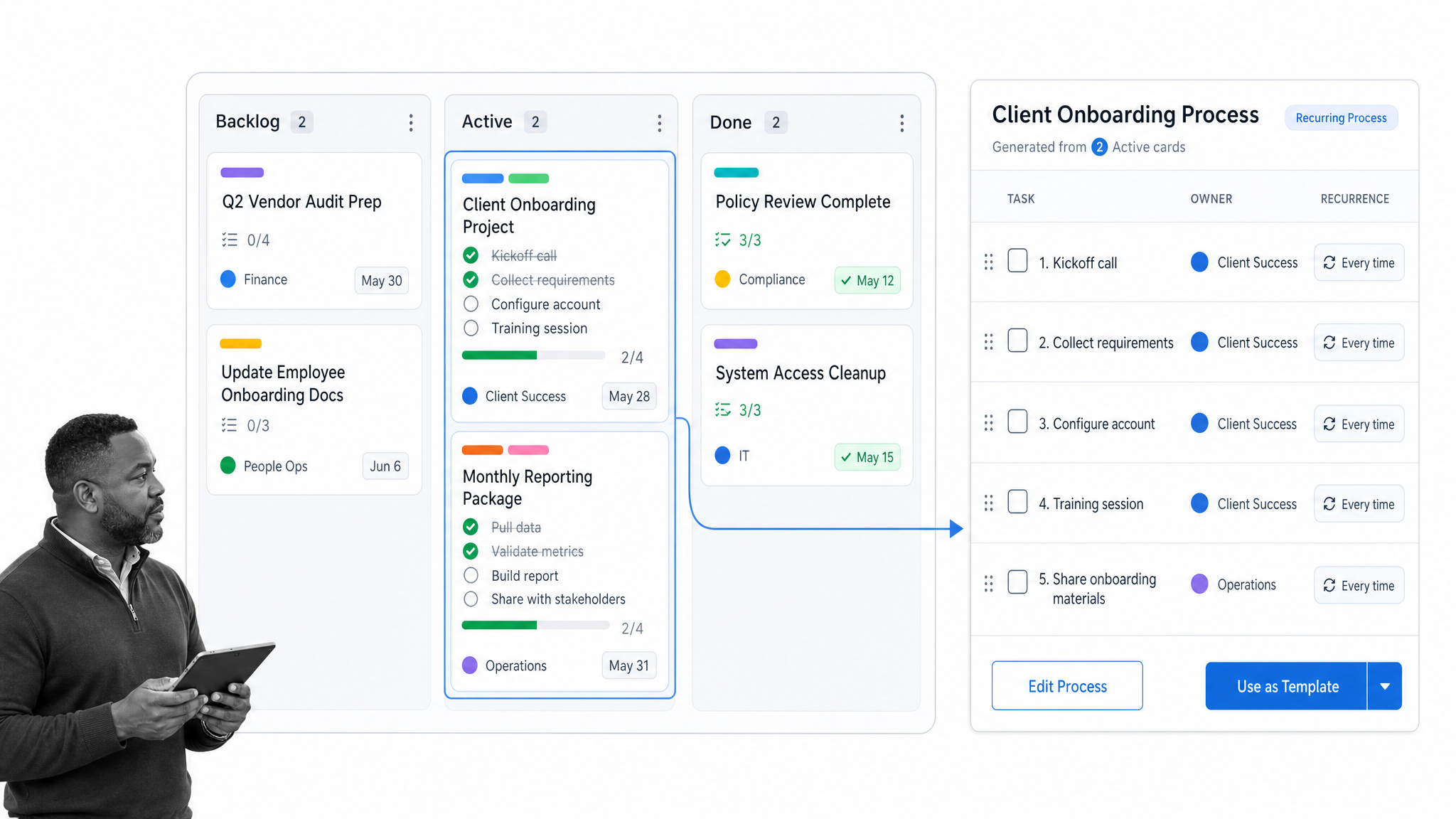Change recurrence for Configure account row
1456x819 pixels.
pos(1359,424)
